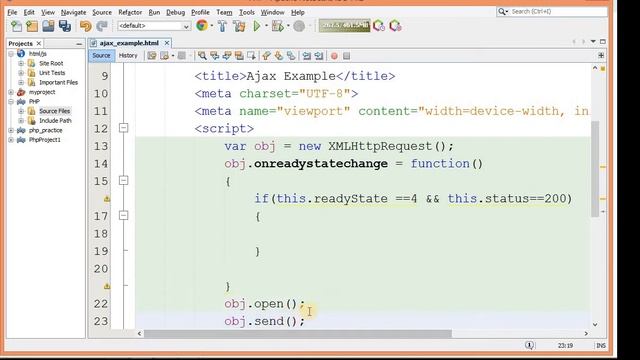Open the Navigate menu
The image size is (640, 360).
click(73, 12)
